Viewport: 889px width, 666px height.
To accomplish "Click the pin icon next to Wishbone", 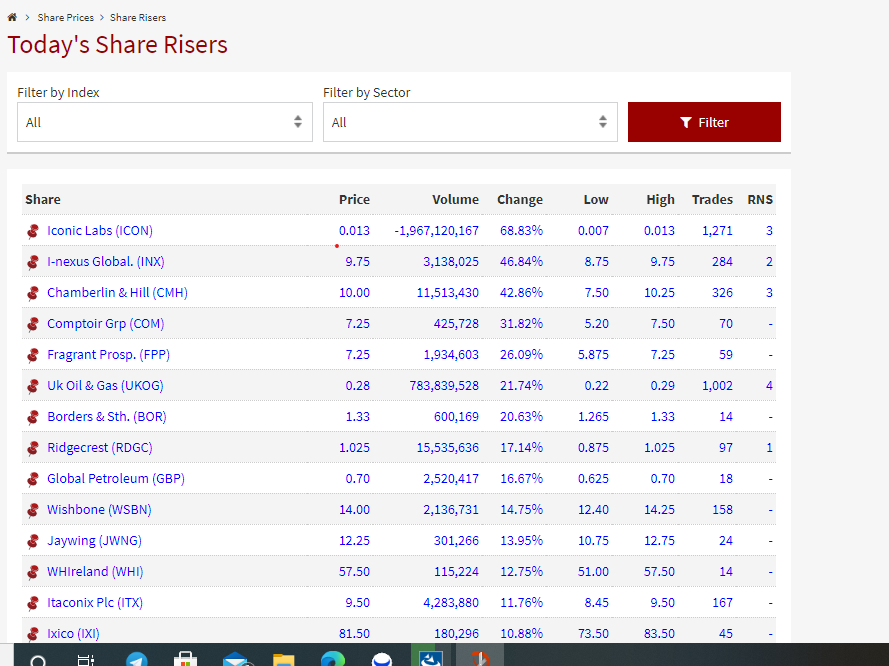I will (x=33, y=510).
